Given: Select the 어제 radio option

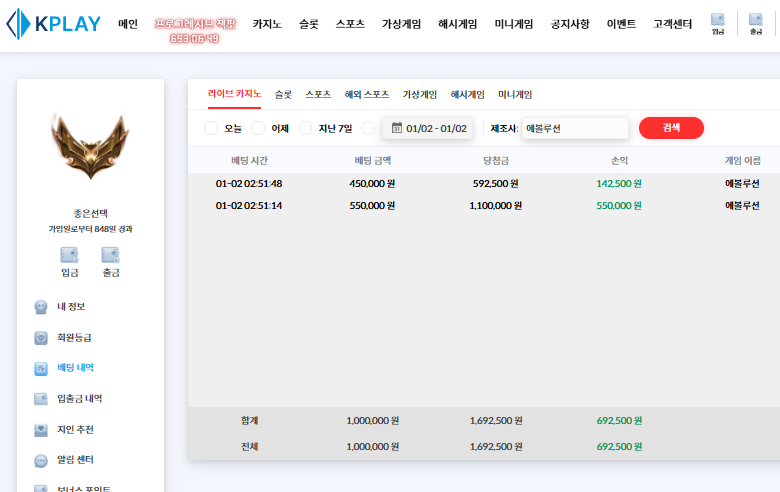Looking at the screenshot, I should point(258,128).
